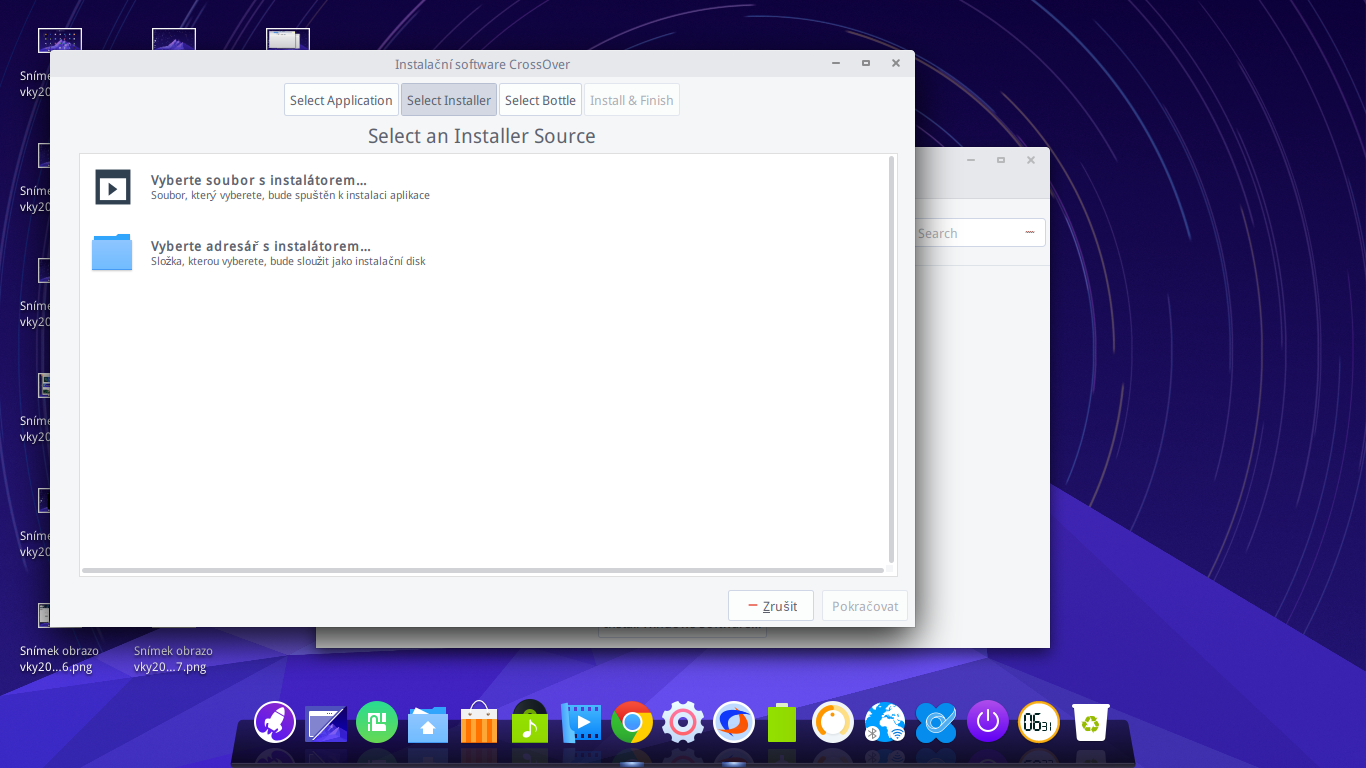Click the CrossOver icon in dock

coord(734,722)
